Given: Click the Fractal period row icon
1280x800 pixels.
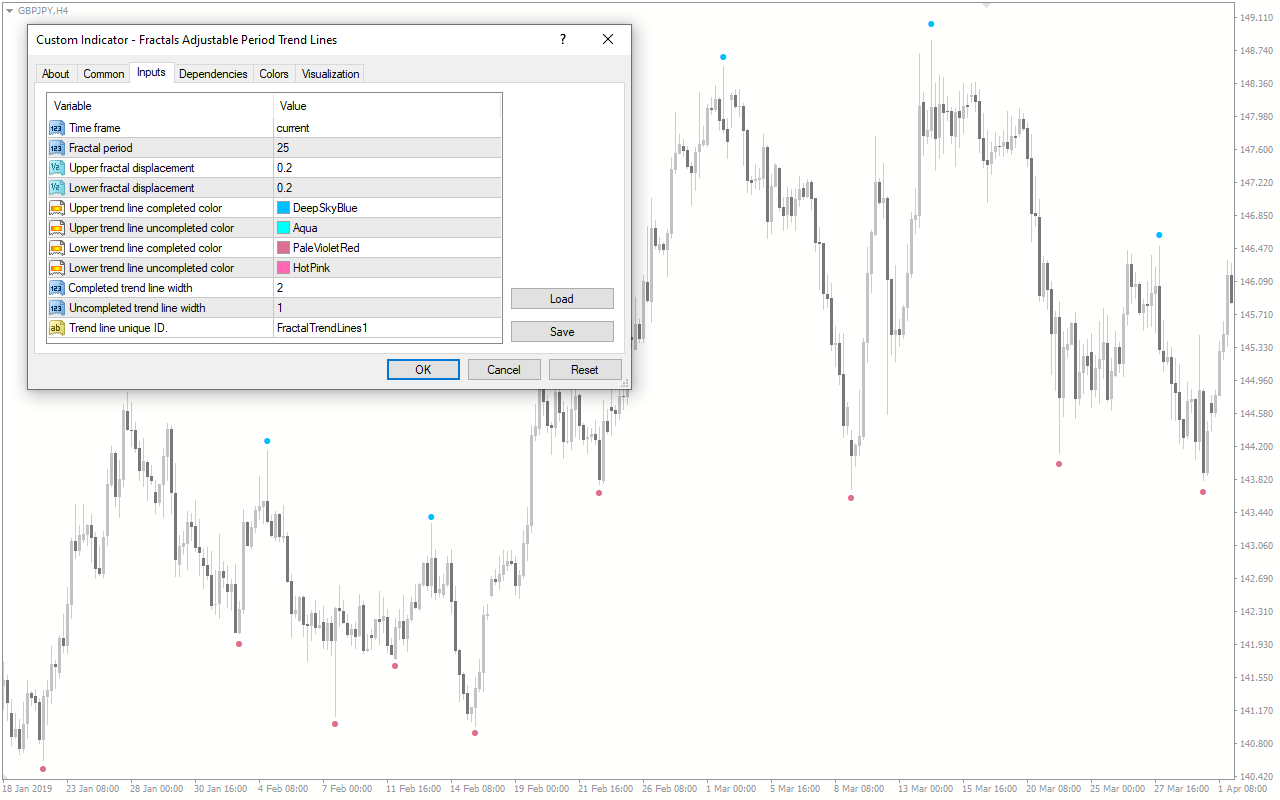Looking at the screenshot, I should 57,148.
